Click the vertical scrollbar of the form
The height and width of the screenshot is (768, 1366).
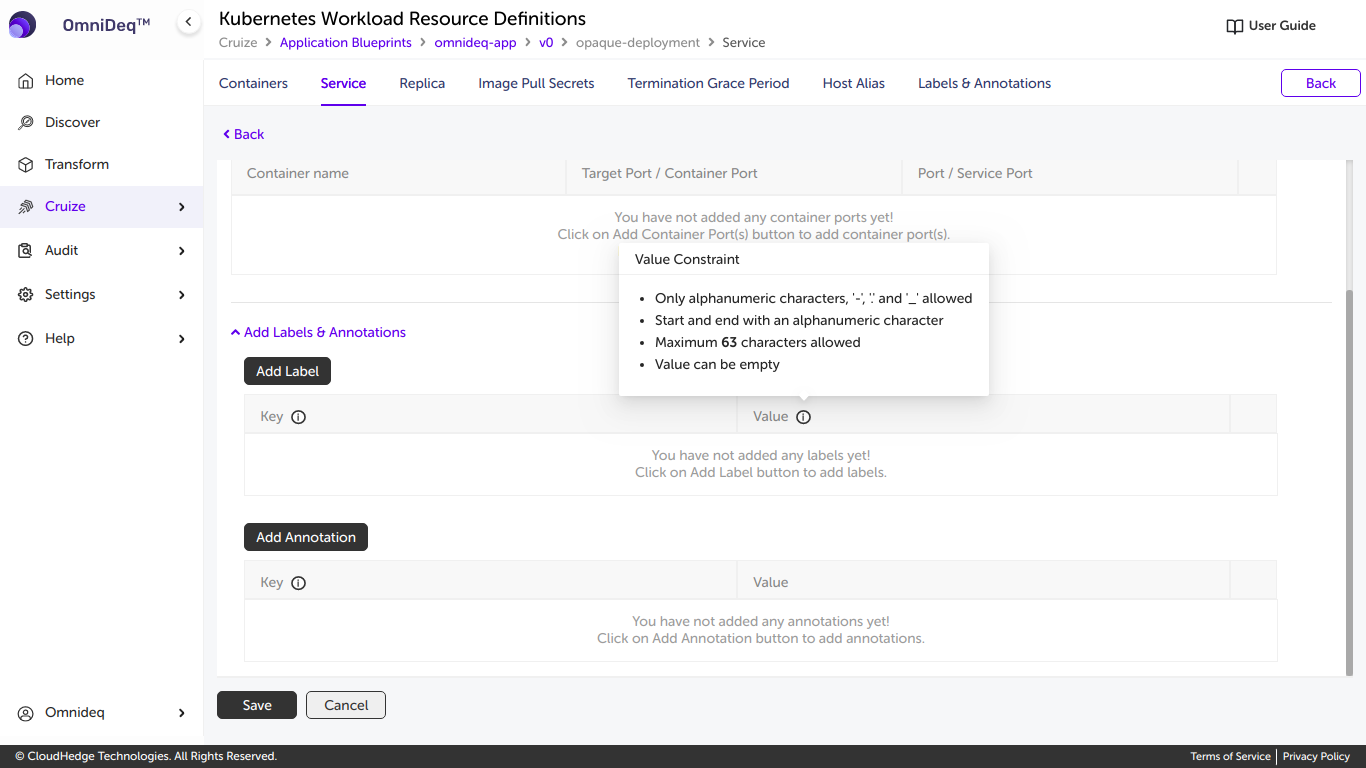click(x=1349, y=480)
